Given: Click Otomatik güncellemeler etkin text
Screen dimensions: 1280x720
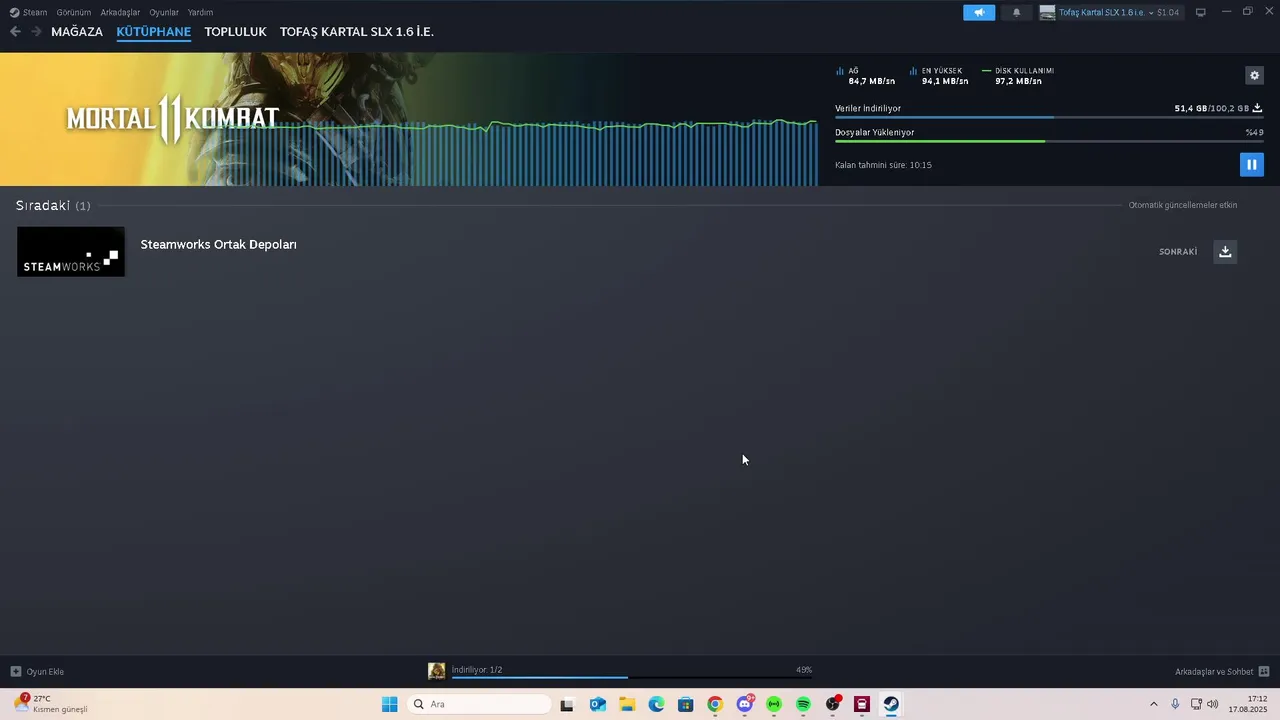Looking at the screenshot, I should click(x=1183, y=205).
